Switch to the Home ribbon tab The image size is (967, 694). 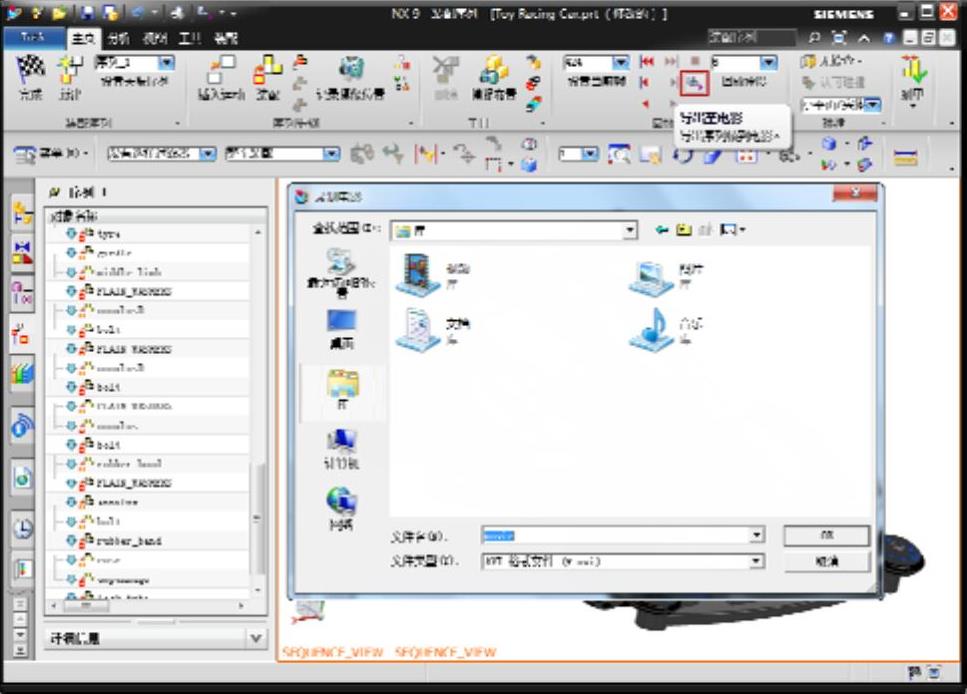pos(82,38)
